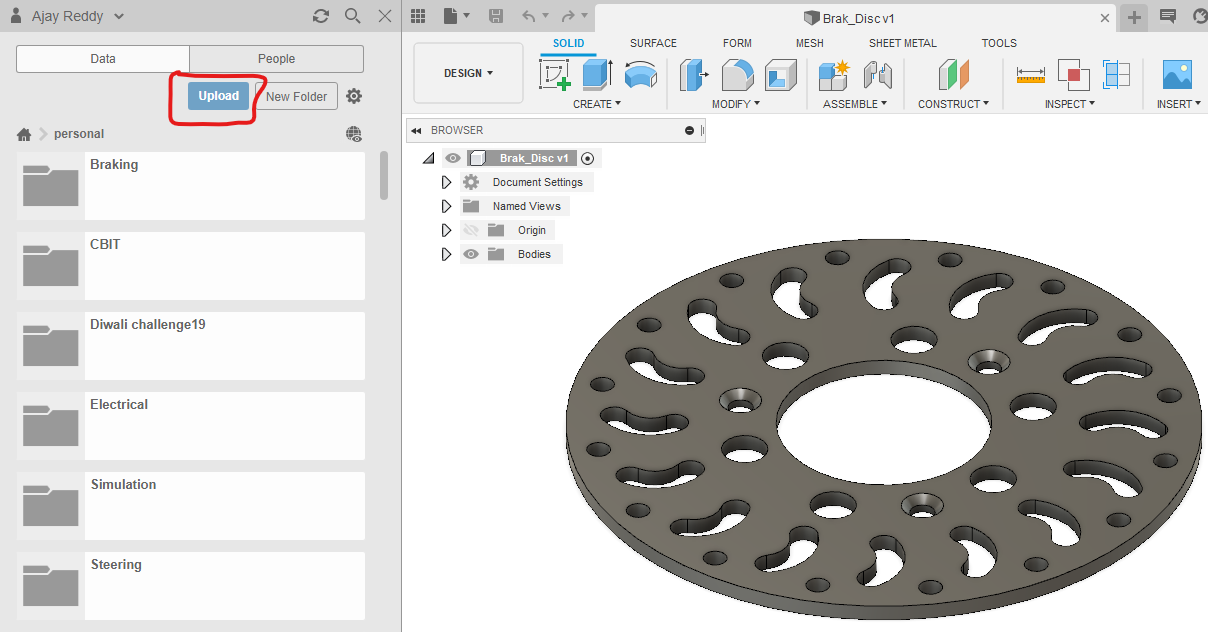Open the INSERT dropdown menu
This screenshot has width=1208, height=632.
point(1179,104)
